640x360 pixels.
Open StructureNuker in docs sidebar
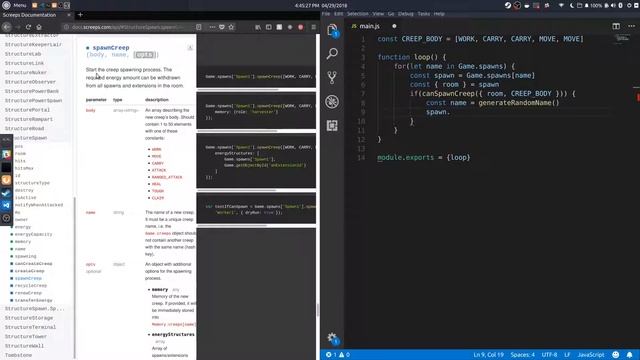26,73
